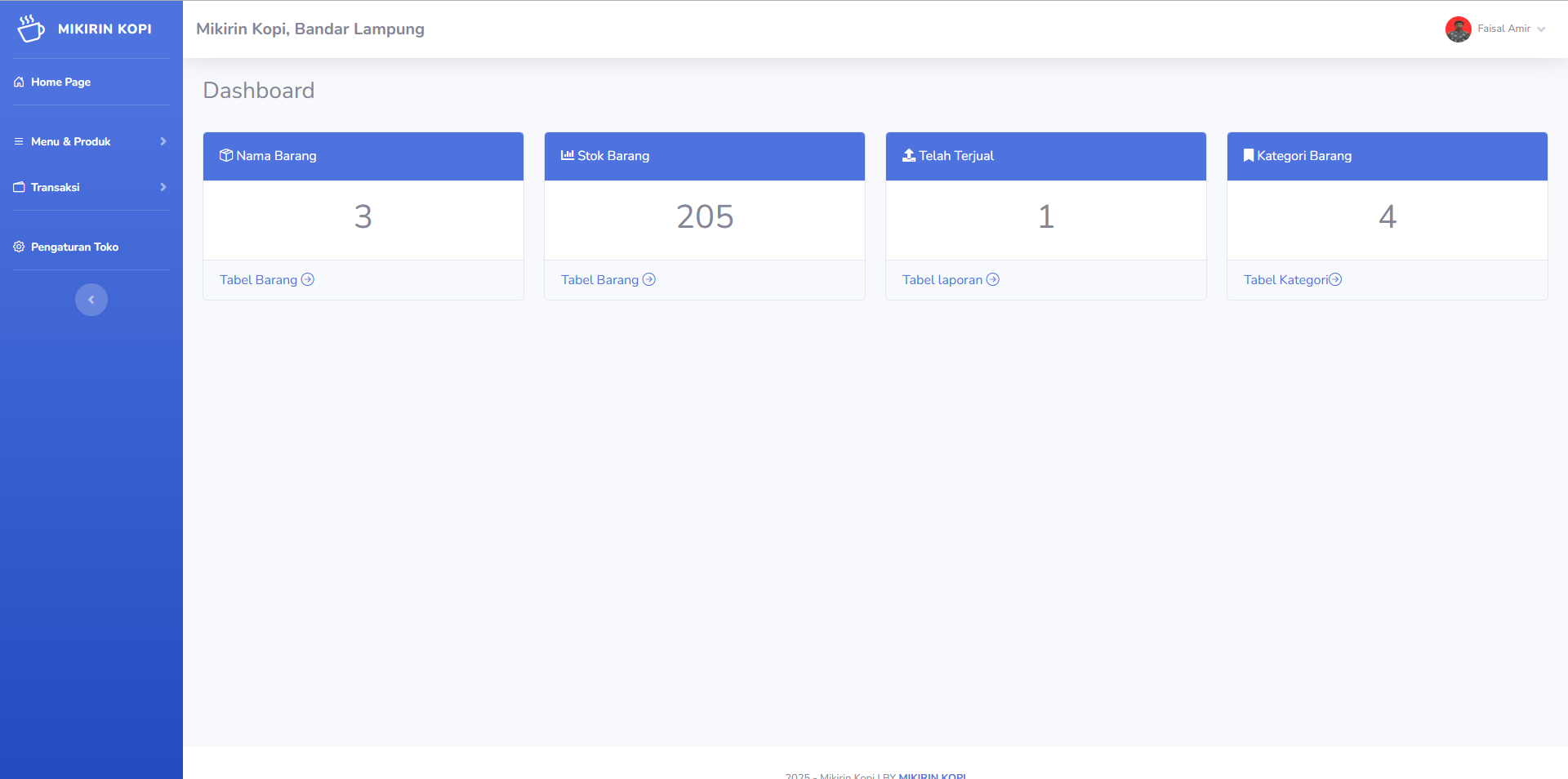Viewport: 1568px width, 779px height.
Task: Click the Dashboard page heading
Action: tap(259, 90)
